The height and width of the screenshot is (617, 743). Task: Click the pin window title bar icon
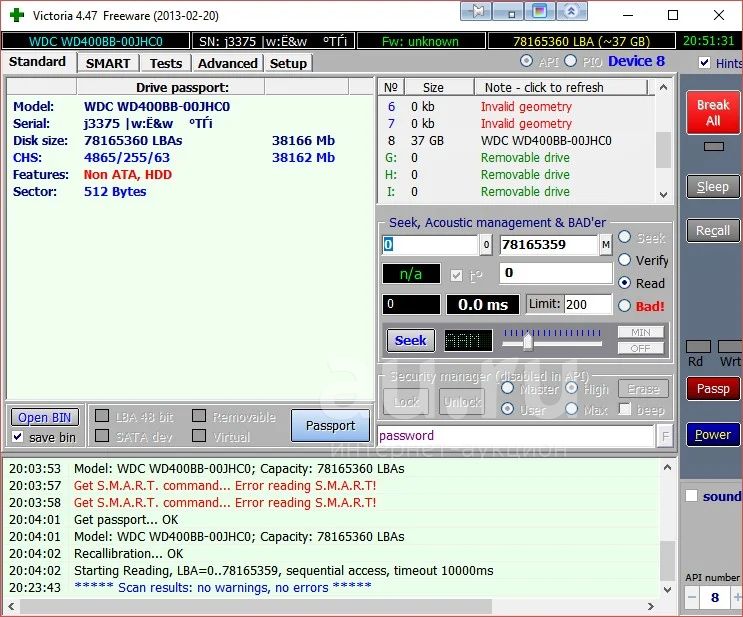pos(476,11)
